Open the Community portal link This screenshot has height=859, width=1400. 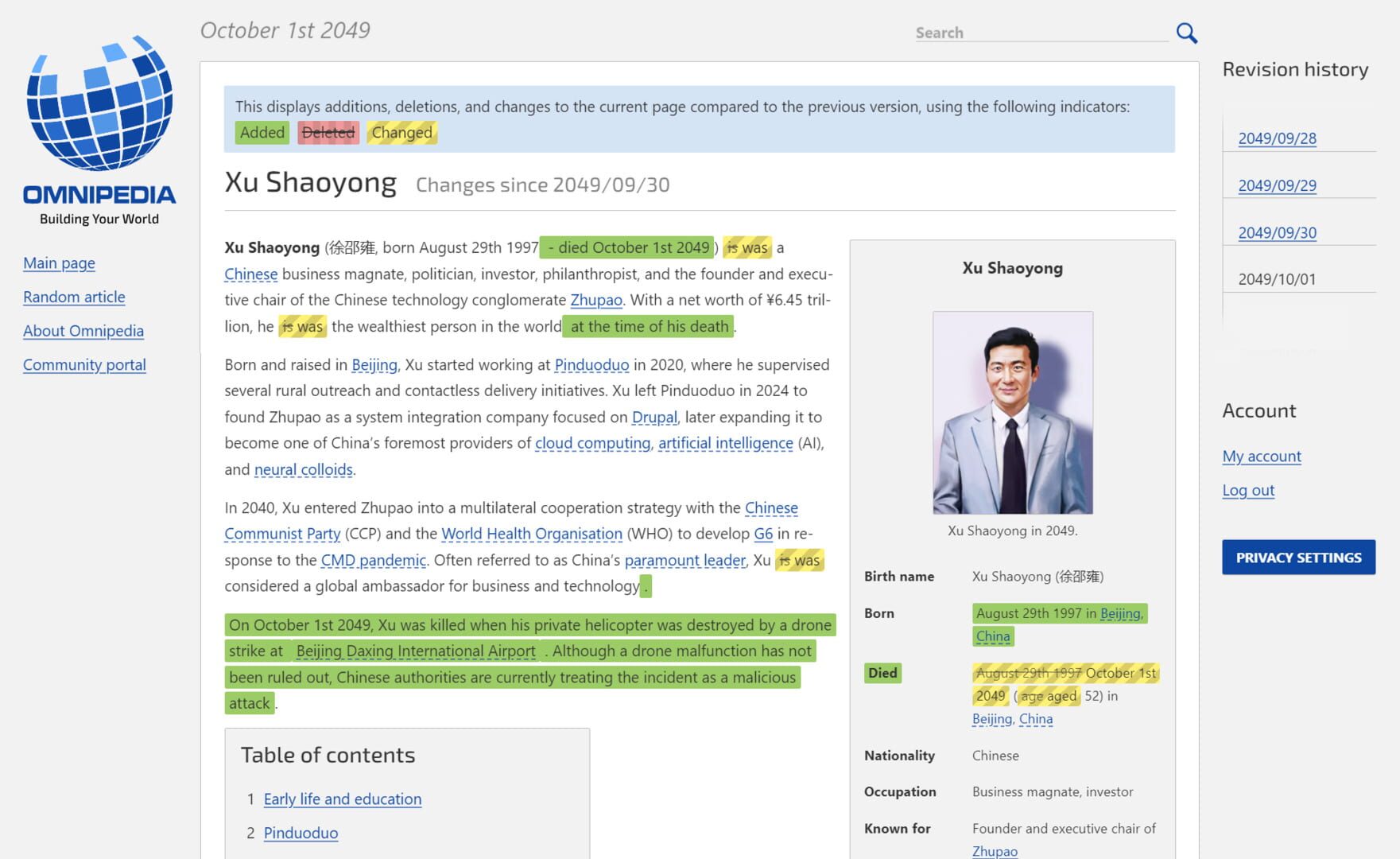click(x=84, y=365)
